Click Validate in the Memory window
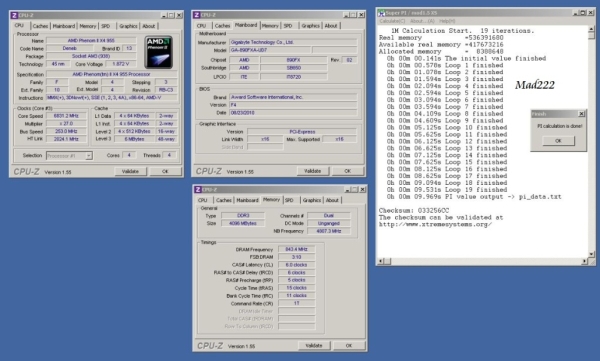Viewport: 600px width, 361px height. 314,346
